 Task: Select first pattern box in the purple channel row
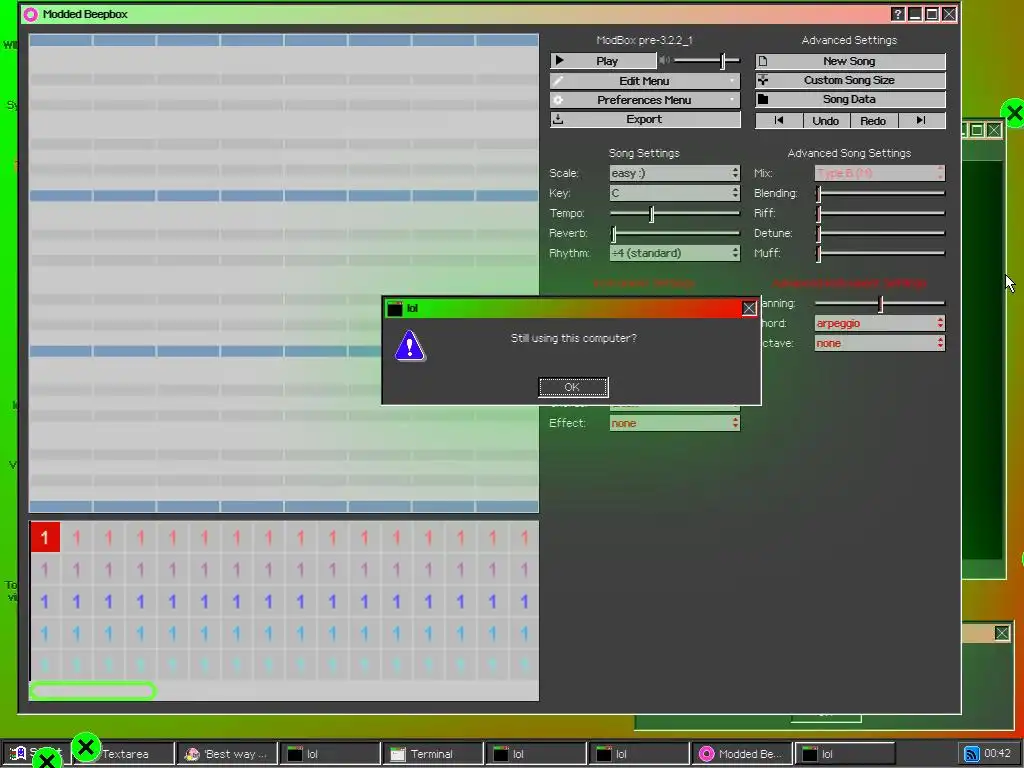(x=45, y=569)
